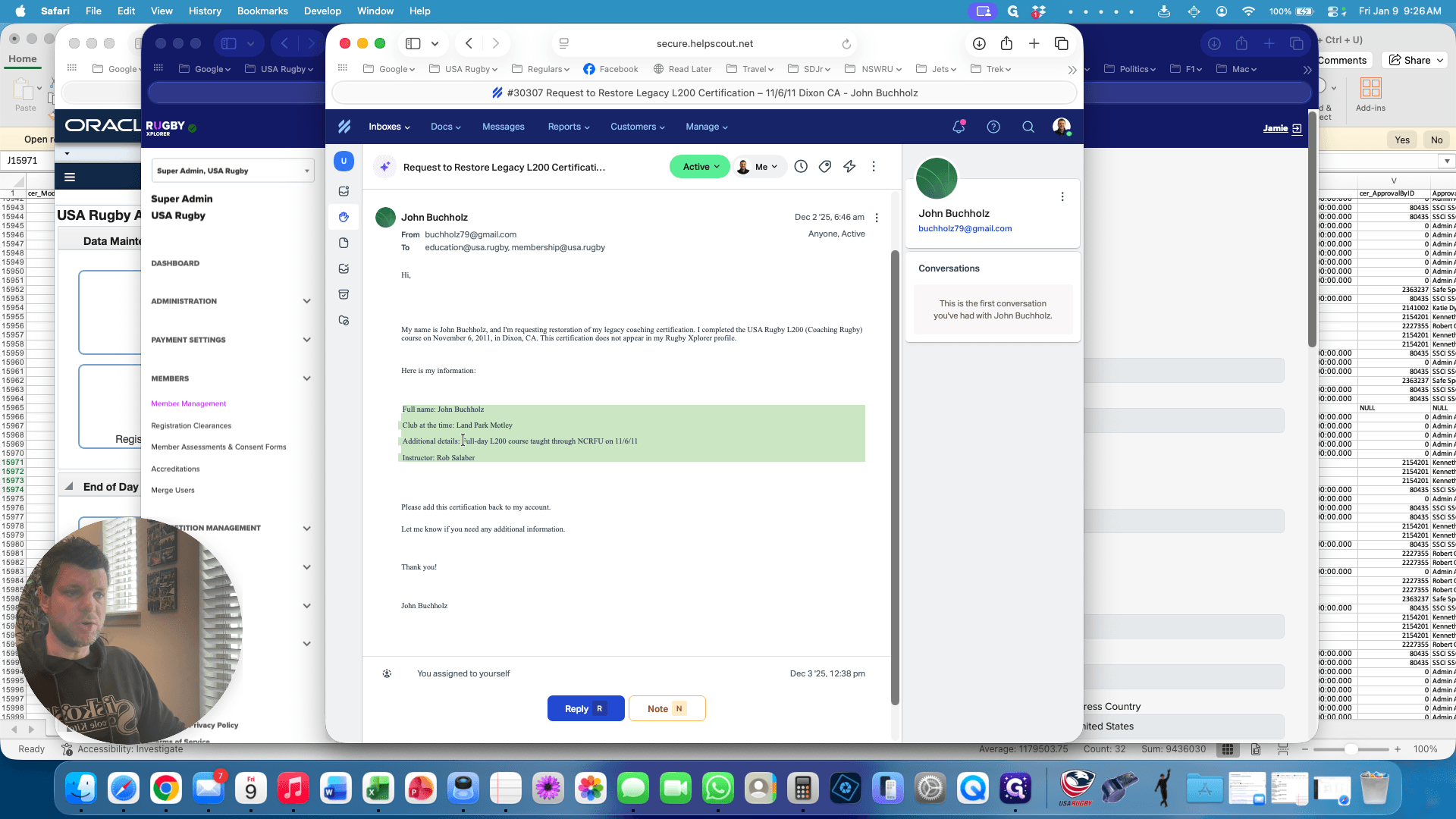Click the AI summarize sparkle icon
This screenshot has height=819, width=1456.
(385, 167)
